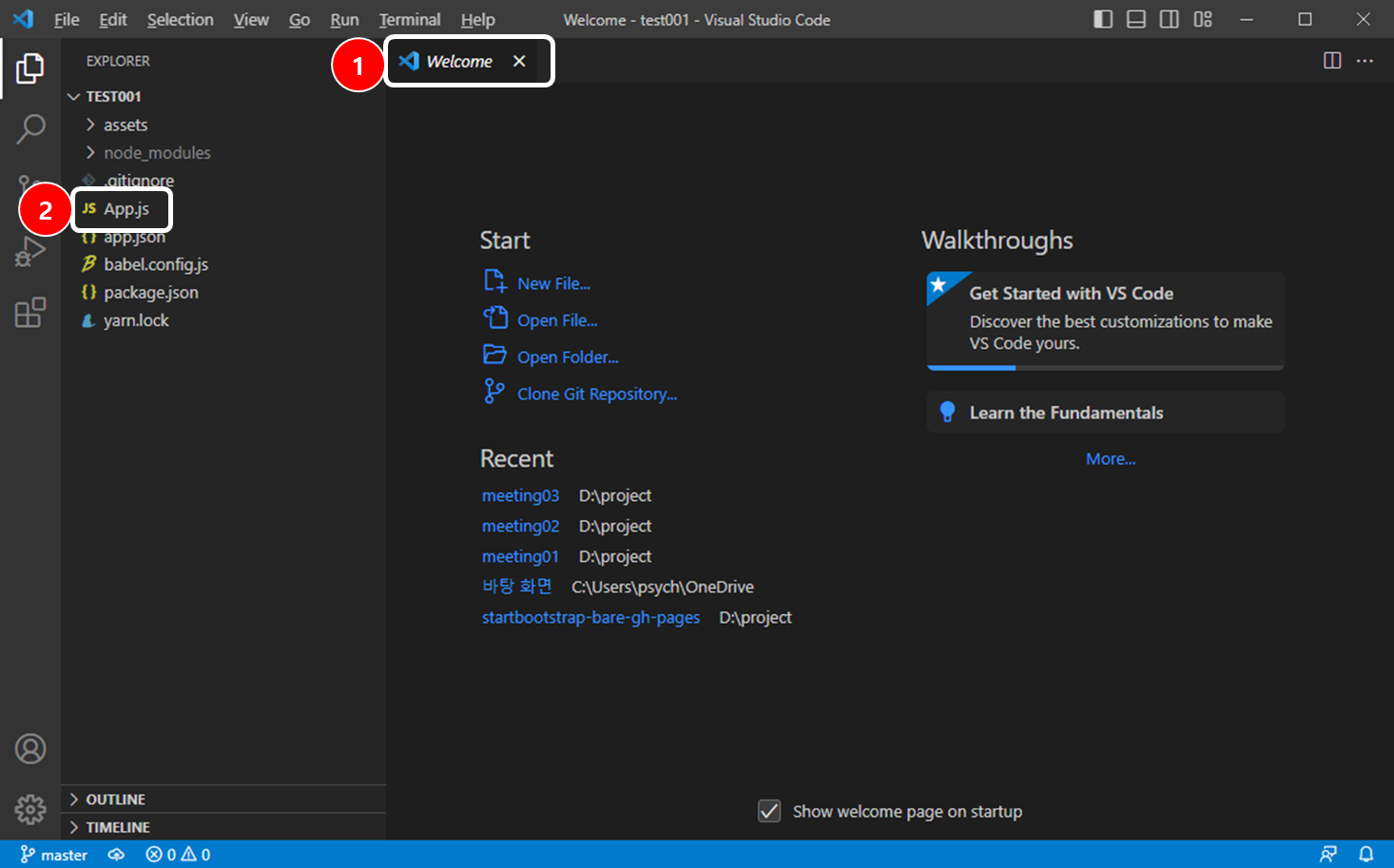Image resolution: width=1394 pixels, height=868 pixels.
Task: Open the Manage gear icon
Action: (x=30, y=809)
